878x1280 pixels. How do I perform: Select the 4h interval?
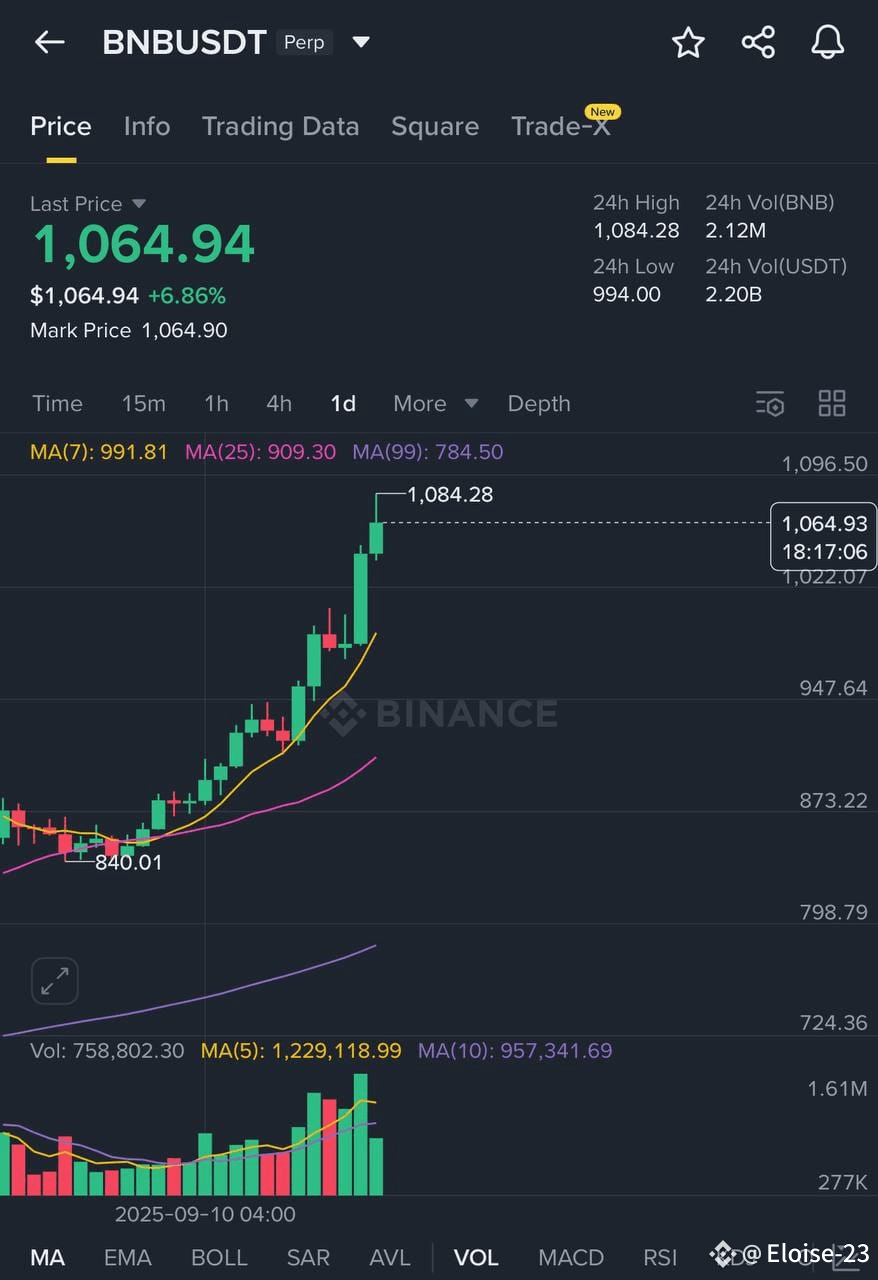pyautogui.click(x=279, y=404)
